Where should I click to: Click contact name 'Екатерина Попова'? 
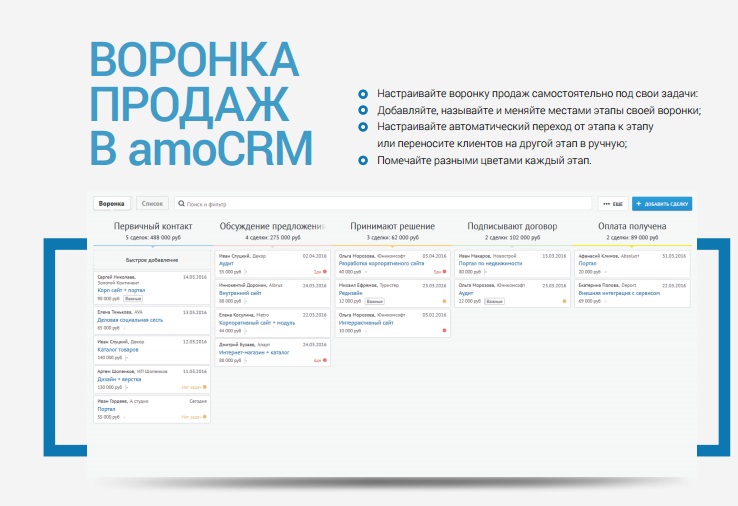[x=599, y=285]
